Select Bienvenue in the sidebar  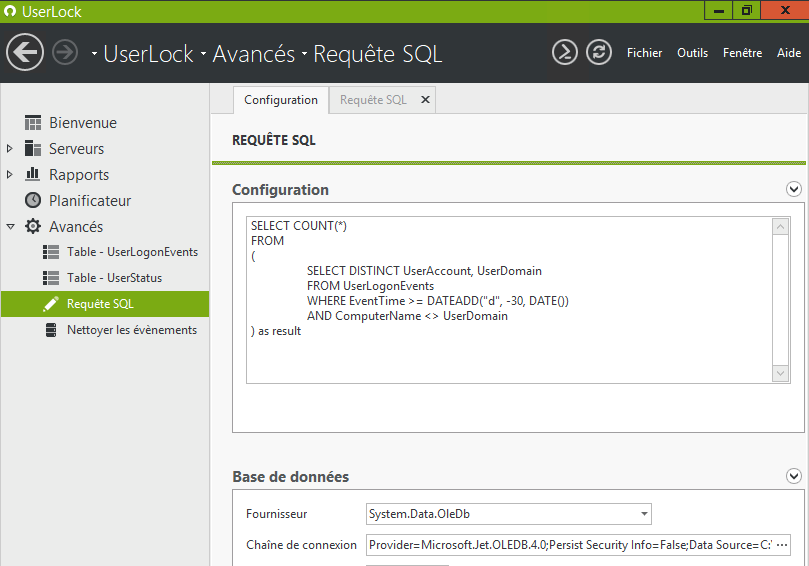(83, 123)
